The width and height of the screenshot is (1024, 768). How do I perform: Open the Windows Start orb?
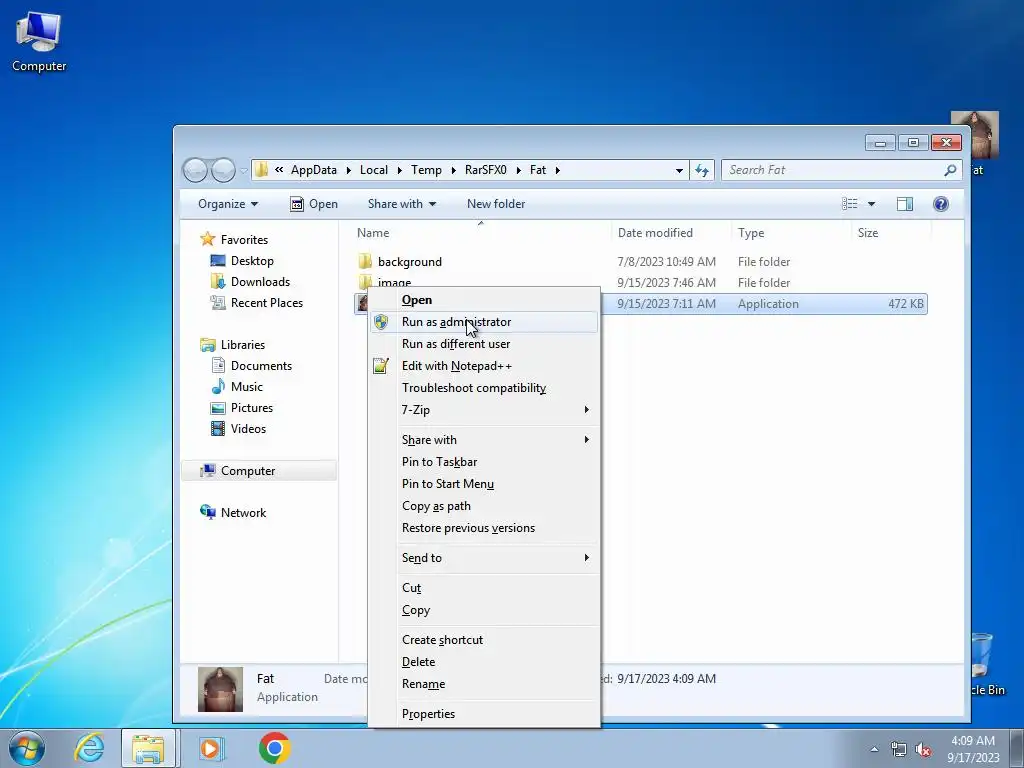(27, 748)
